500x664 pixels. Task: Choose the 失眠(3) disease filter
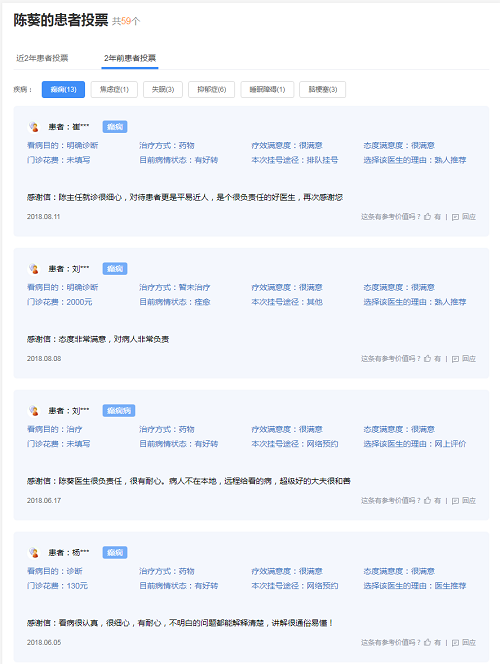coord(163,89)
